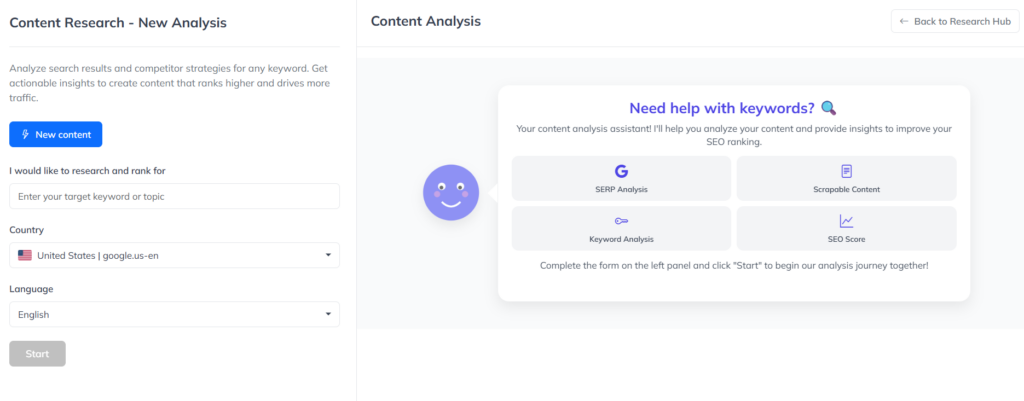Viewport: 1024px width, 401px height.
Task: Select the Scrapable Content card
Action: (x=846, y=178)
